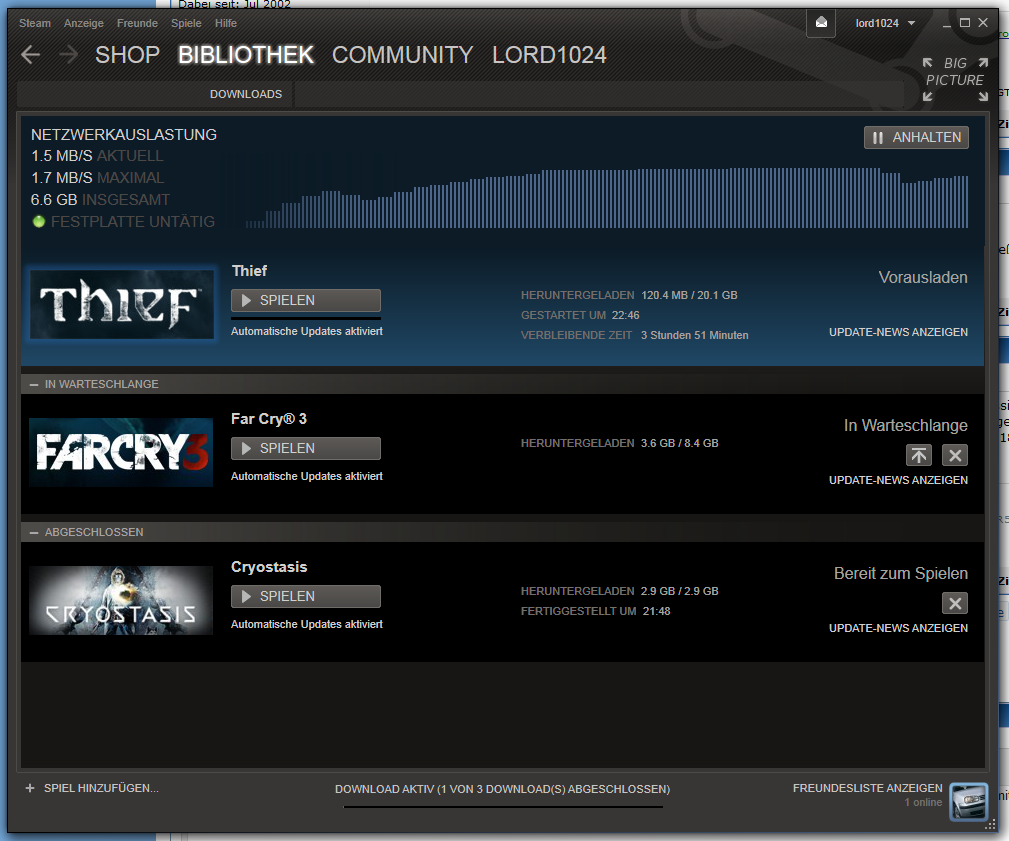The width and height of the screenshot is (1009, 841).
Task: Select the Downloads sub-tab
Action: [246, 94]
